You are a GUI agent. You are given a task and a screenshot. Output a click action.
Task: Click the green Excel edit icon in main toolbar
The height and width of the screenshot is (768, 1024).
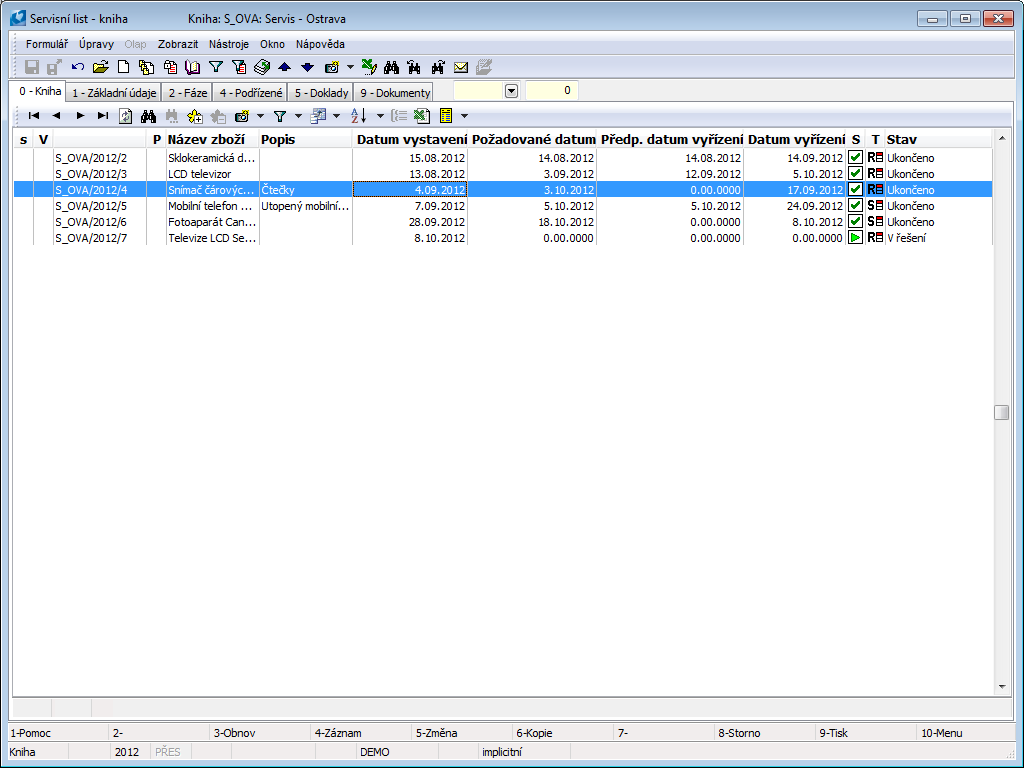coord(369,67)
